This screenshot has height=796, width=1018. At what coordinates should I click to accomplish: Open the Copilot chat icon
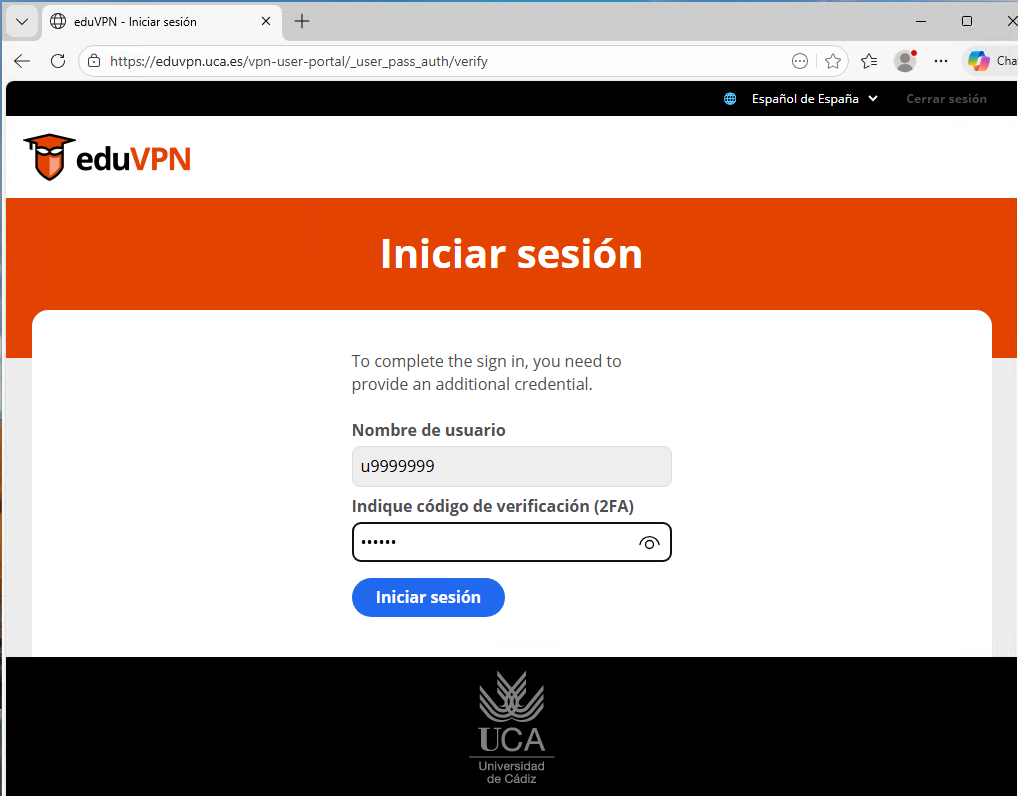pos(978,61)
